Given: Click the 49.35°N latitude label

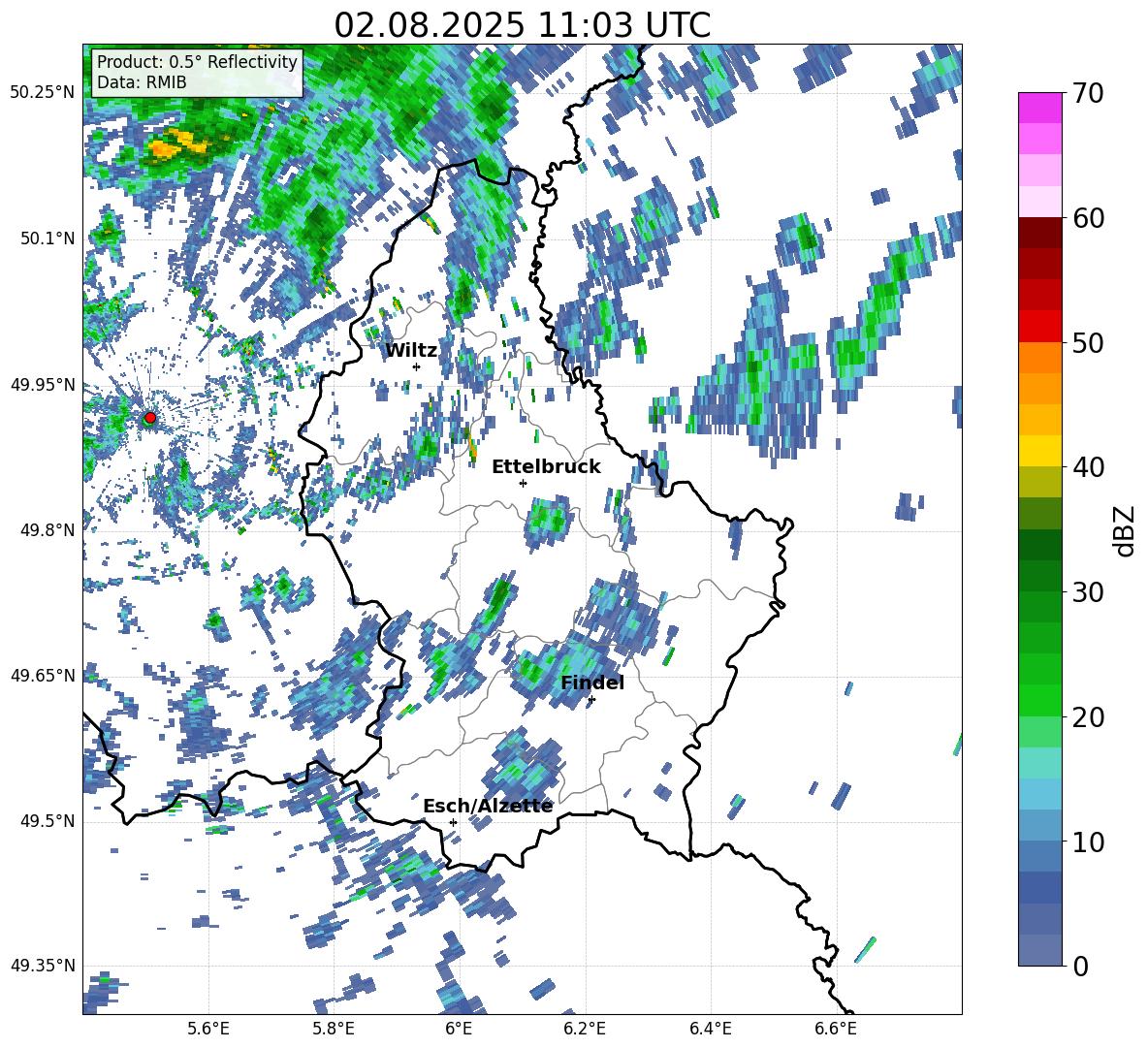Looking at the screenshot, I should [43, 966].
